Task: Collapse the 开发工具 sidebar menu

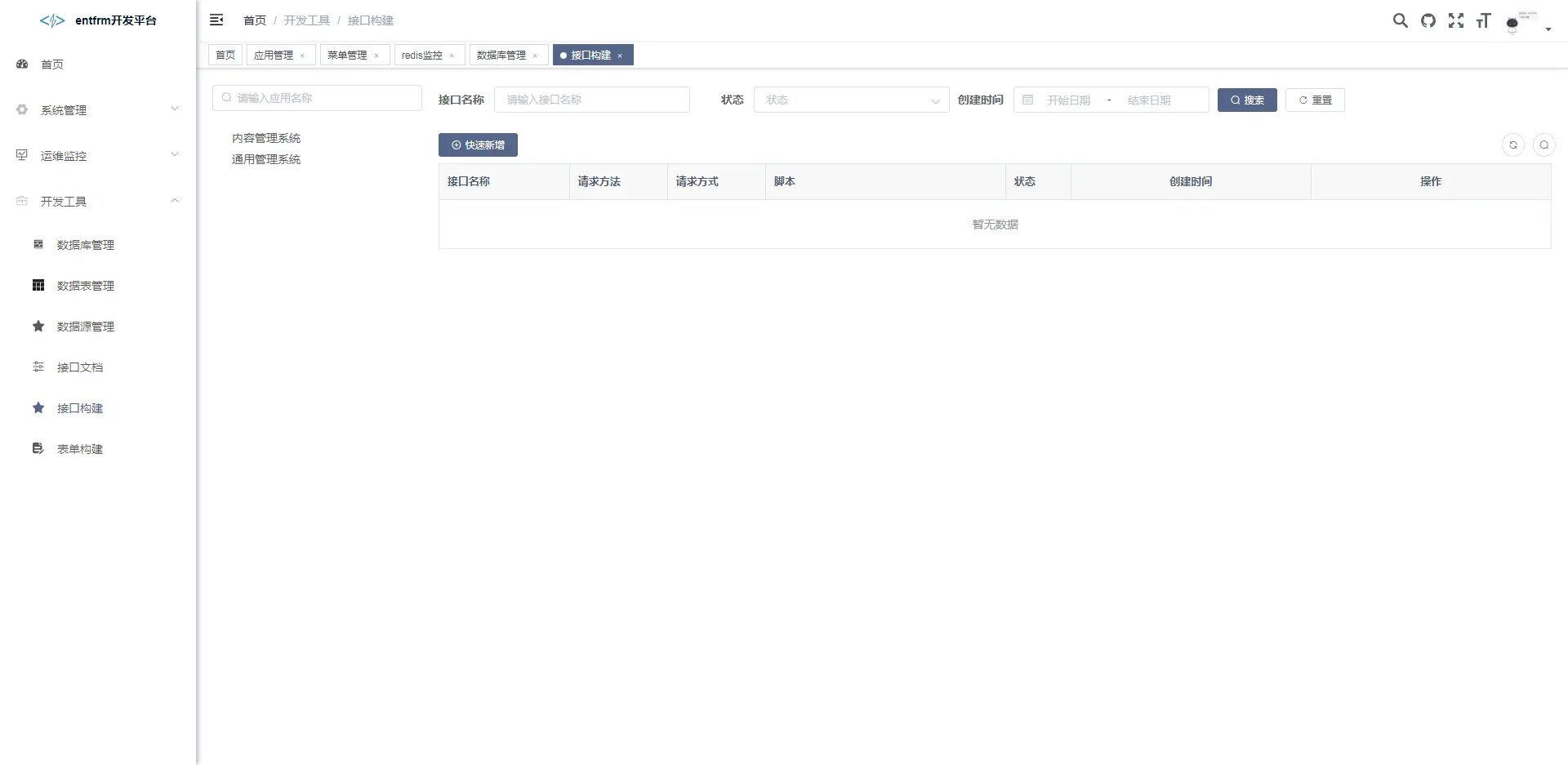Action: (x=98, y=201)
